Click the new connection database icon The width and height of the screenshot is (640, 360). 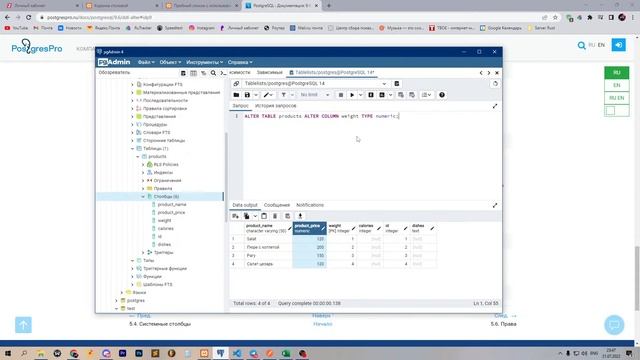[x=397, y=83]
